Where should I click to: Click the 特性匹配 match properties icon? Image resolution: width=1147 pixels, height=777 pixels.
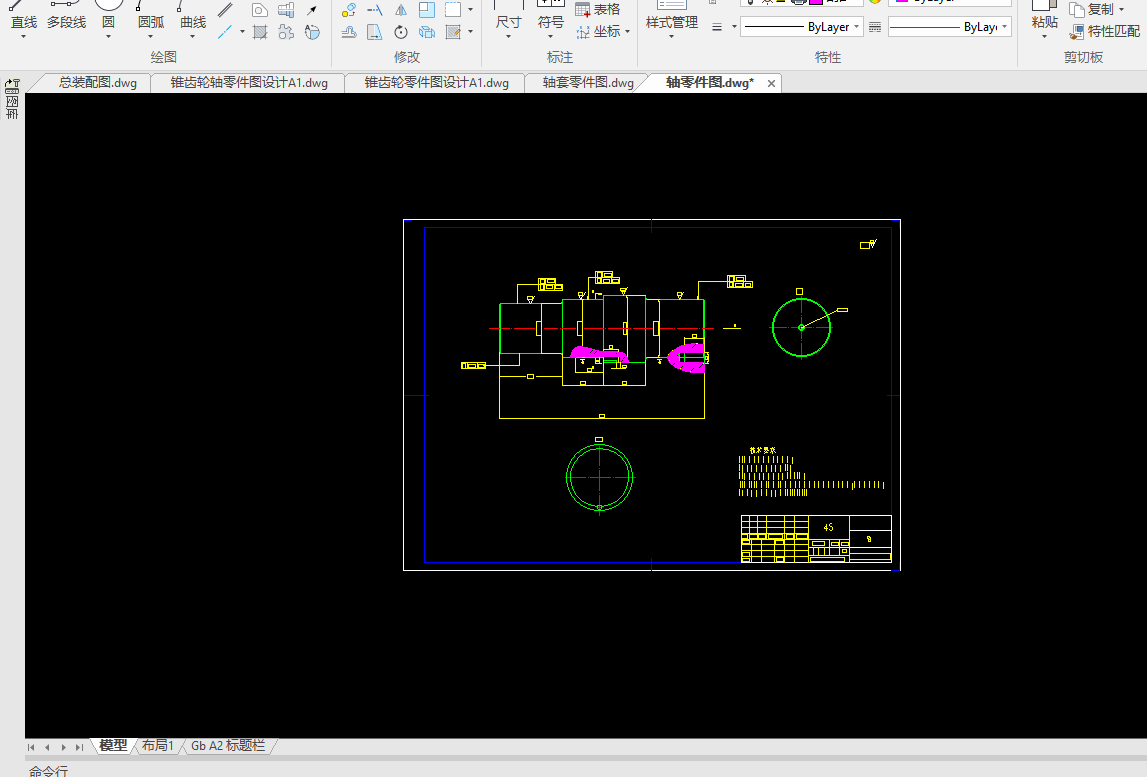[1077, 32]
